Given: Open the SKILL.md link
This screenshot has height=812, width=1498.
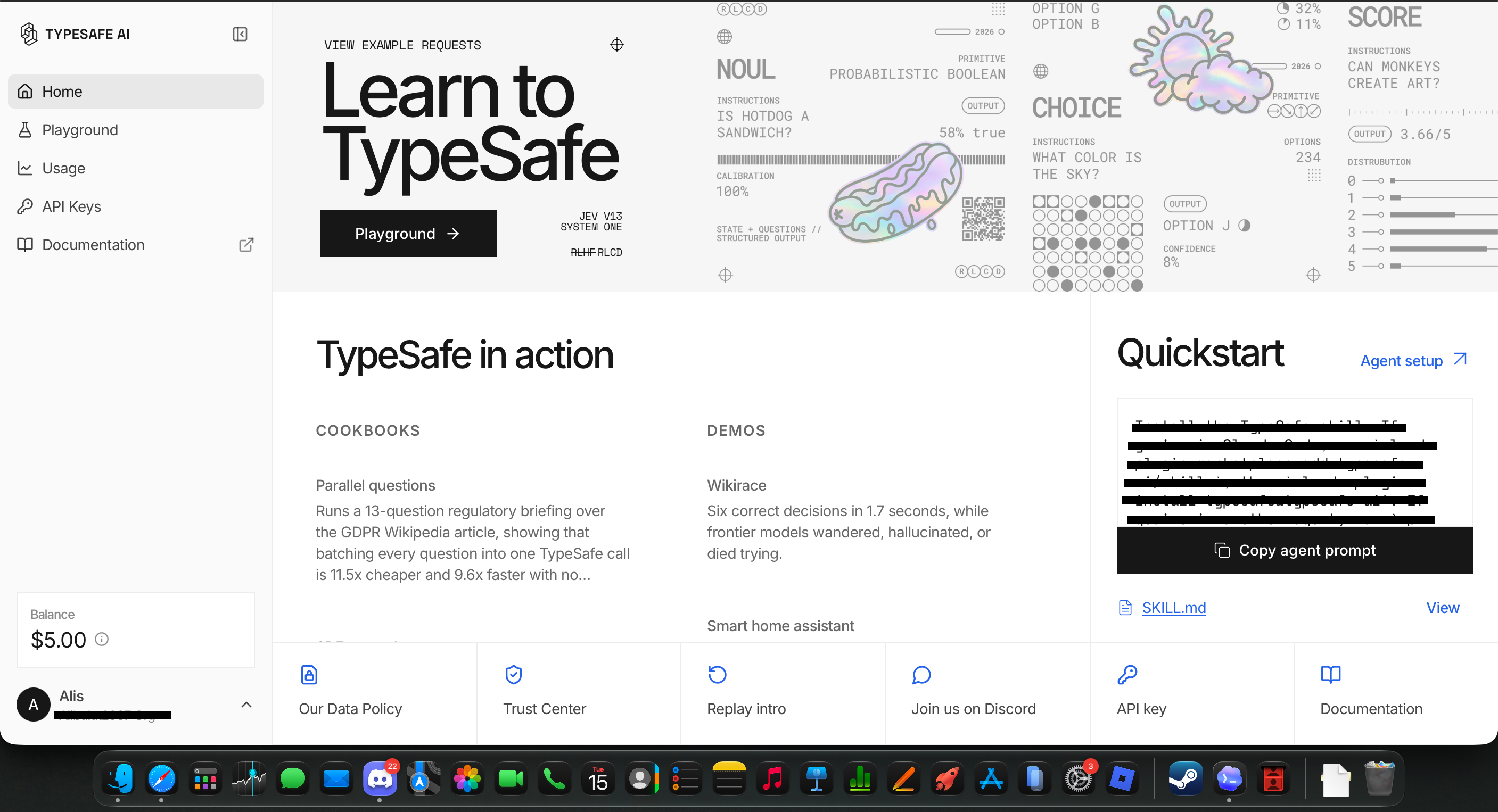Looking at the screenshot, I should (1173, 607).
